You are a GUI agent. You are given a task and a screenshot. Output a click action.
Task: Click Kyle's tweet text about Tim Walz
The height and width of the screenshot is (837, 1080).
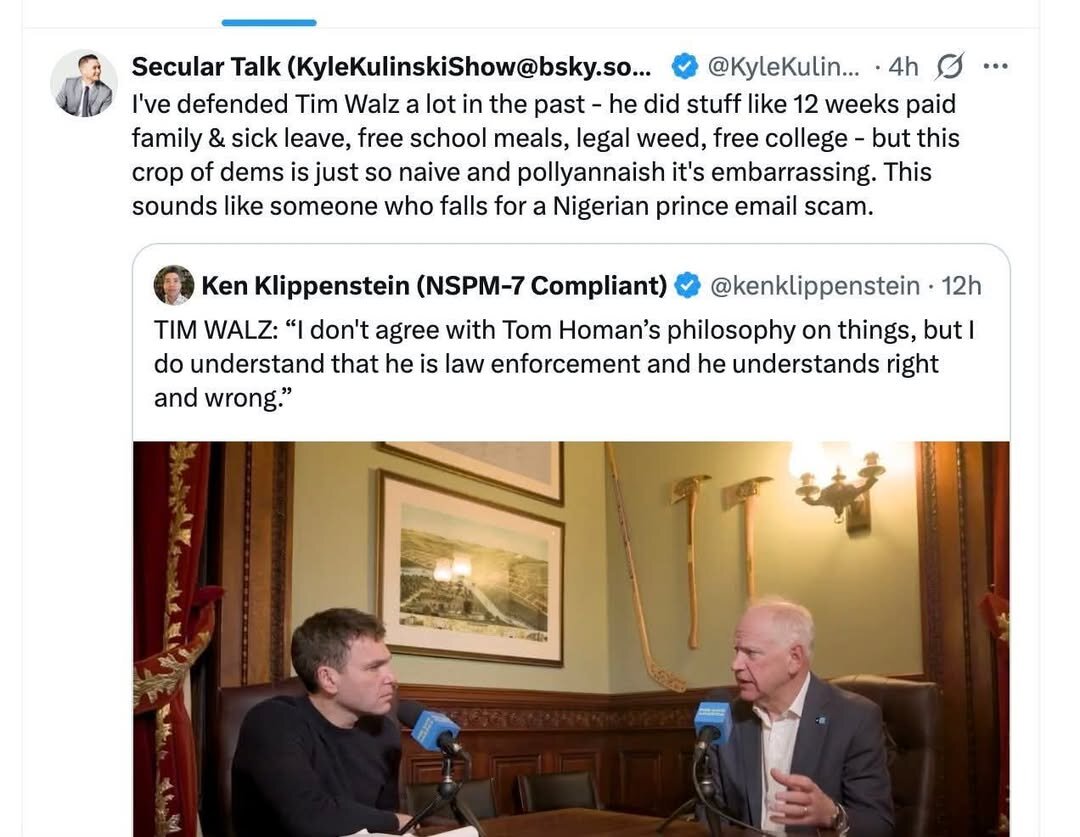545,155
